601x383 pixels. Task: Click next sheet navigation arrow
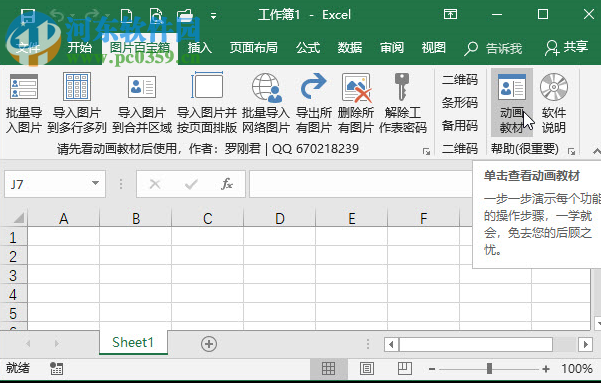(x=57, y=344)
